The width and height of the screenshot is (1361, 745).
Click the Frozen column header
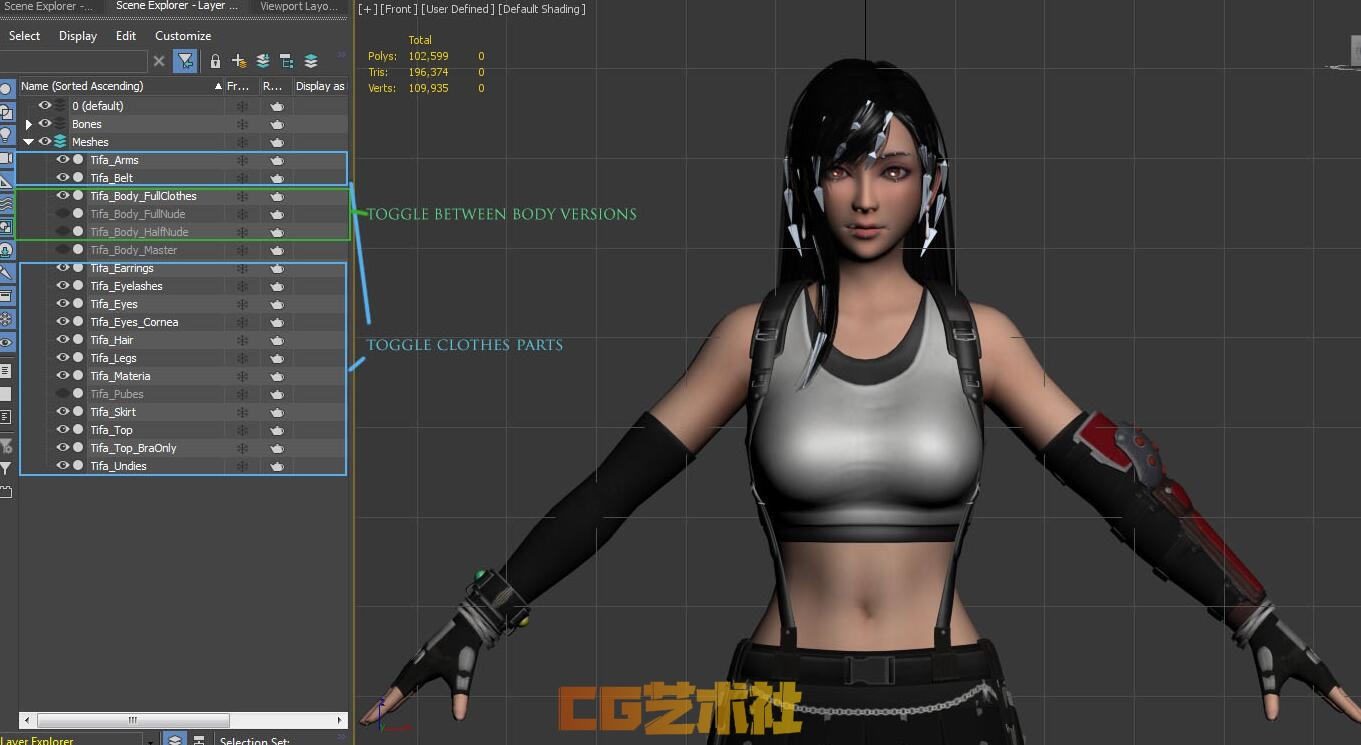[x=242, y=86]
